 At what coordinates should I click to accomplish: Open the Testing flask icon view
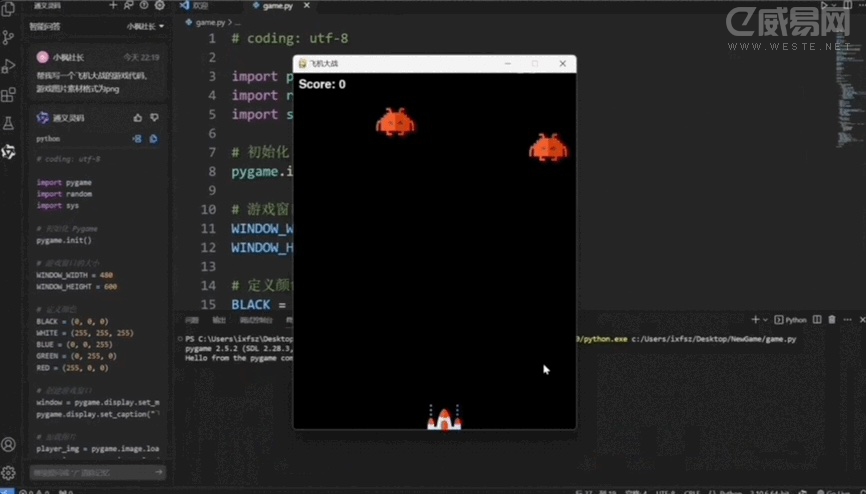9,124
